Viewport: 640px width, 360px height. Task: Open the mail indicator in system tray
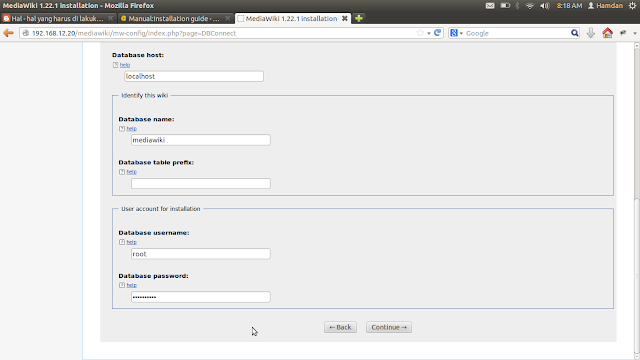point(490,6)
